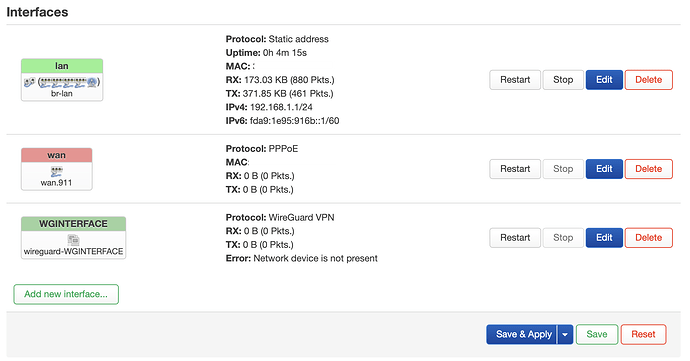Select the WGINTERFACE interface badge

pyautogui.click(x=73, y=224)
